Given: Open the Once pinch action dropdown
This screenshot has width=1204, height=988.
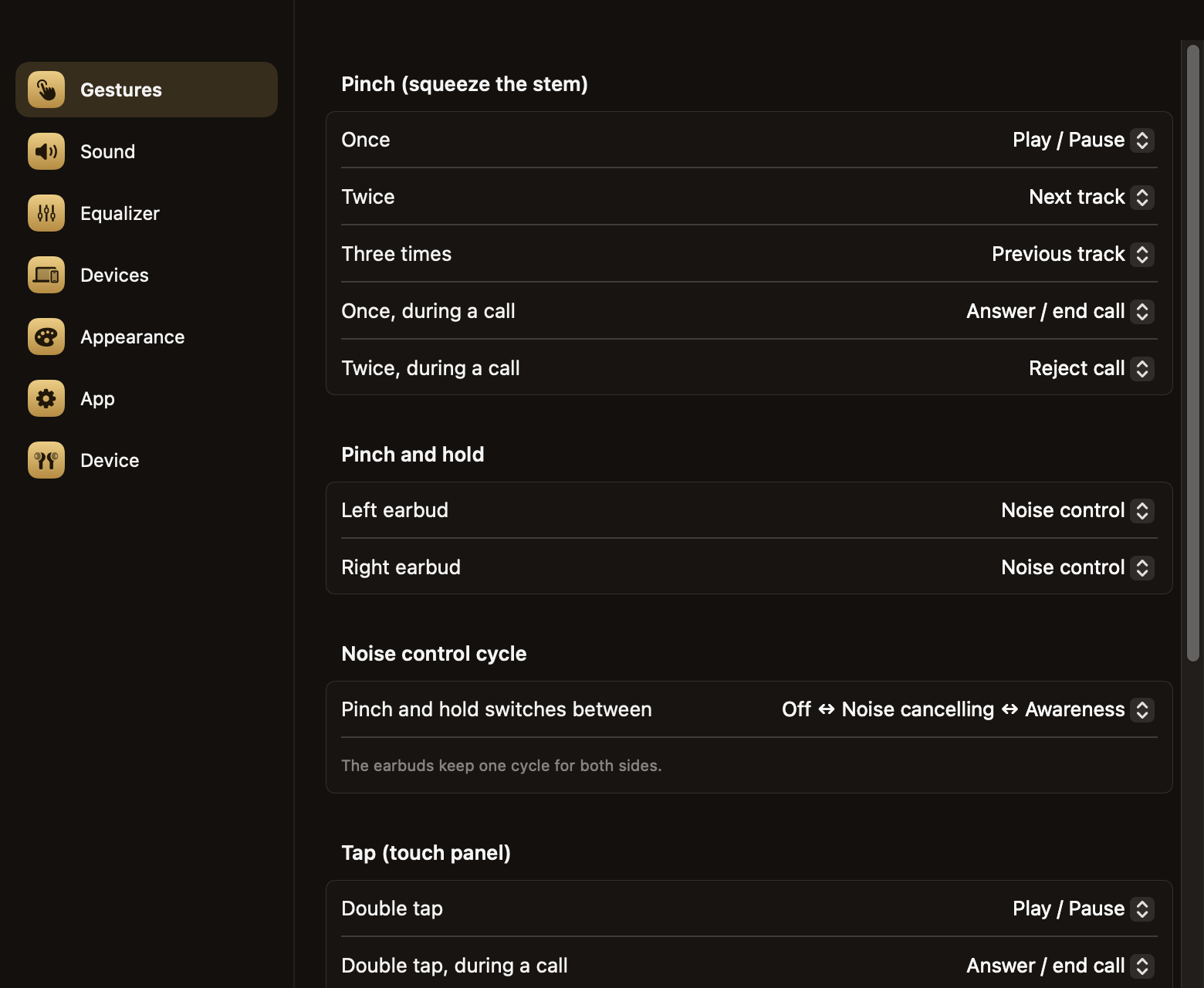Looking at the screenshot, I should [1083, 140].
